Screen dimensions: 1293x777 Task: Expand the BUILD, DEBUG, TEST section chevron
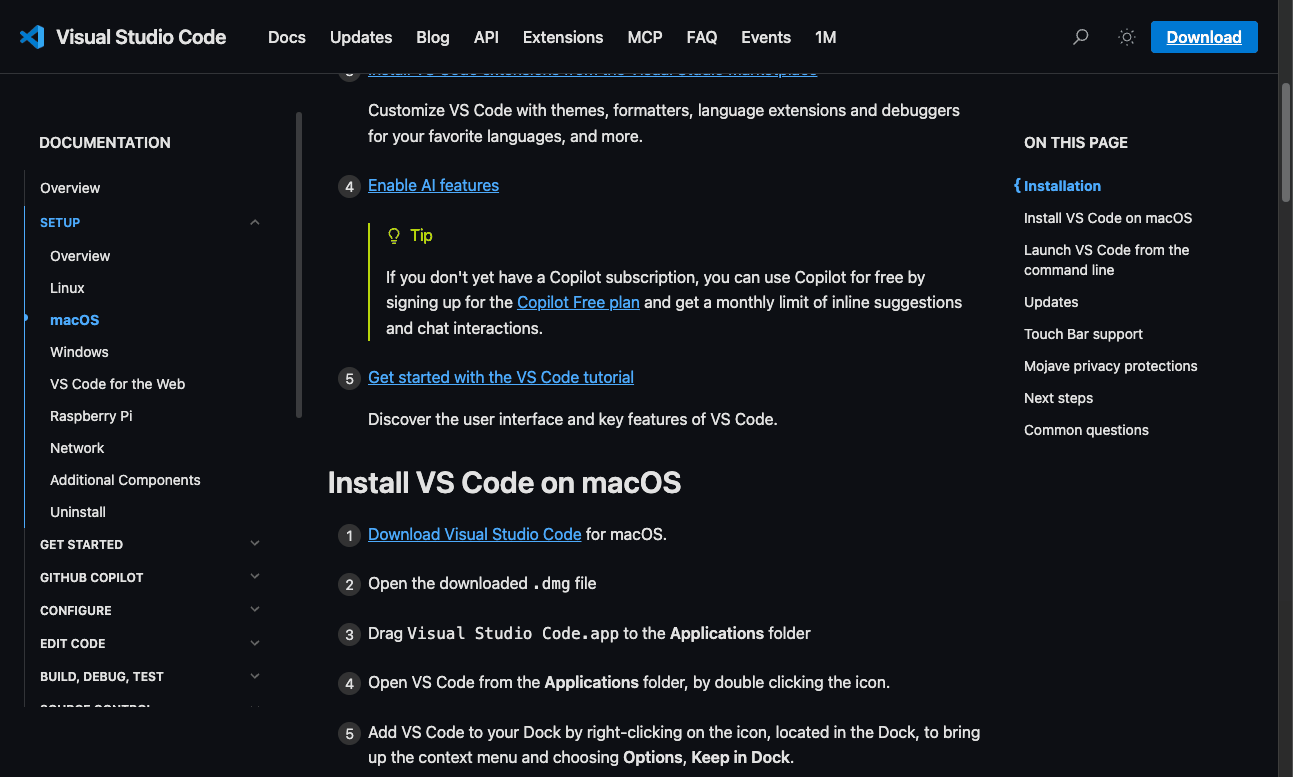[255, 676]
